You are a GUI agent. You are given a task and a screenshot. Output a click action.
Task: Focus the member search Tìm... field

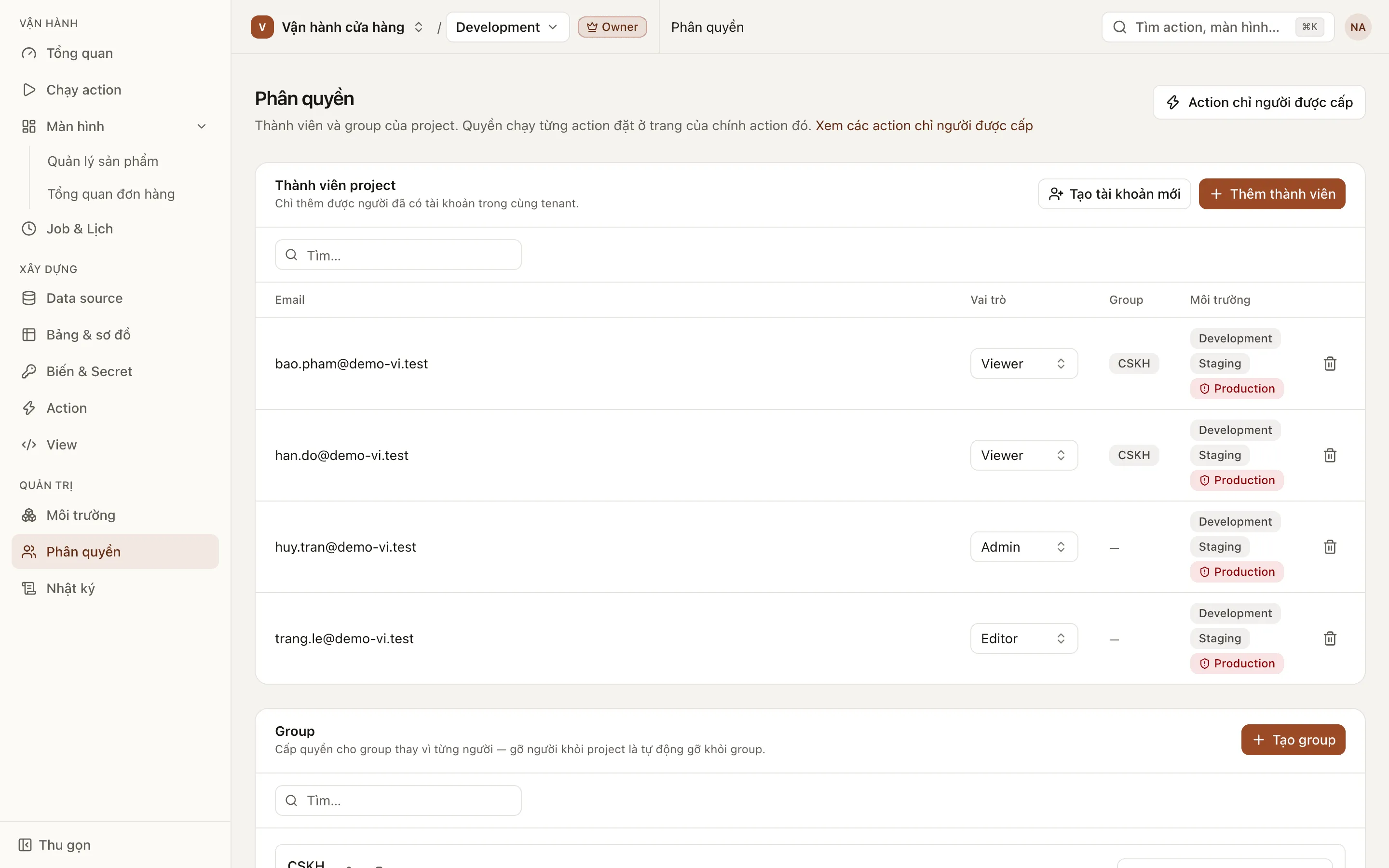click(398, 255)
